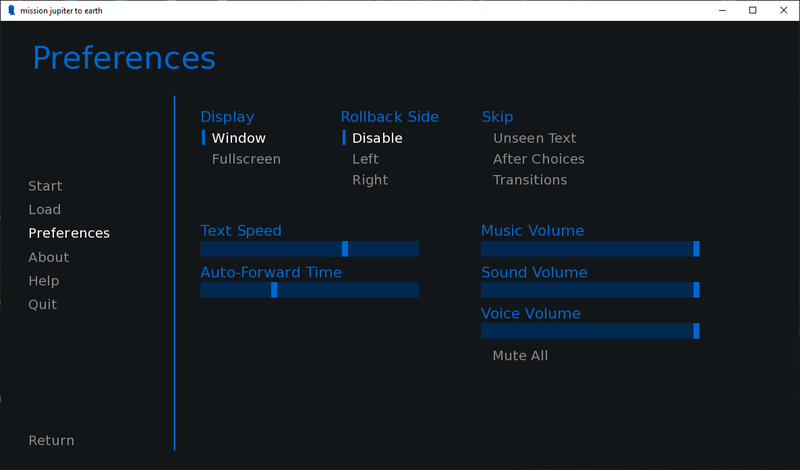
Task: Open the Start menu item
Action: click(45, 186)
